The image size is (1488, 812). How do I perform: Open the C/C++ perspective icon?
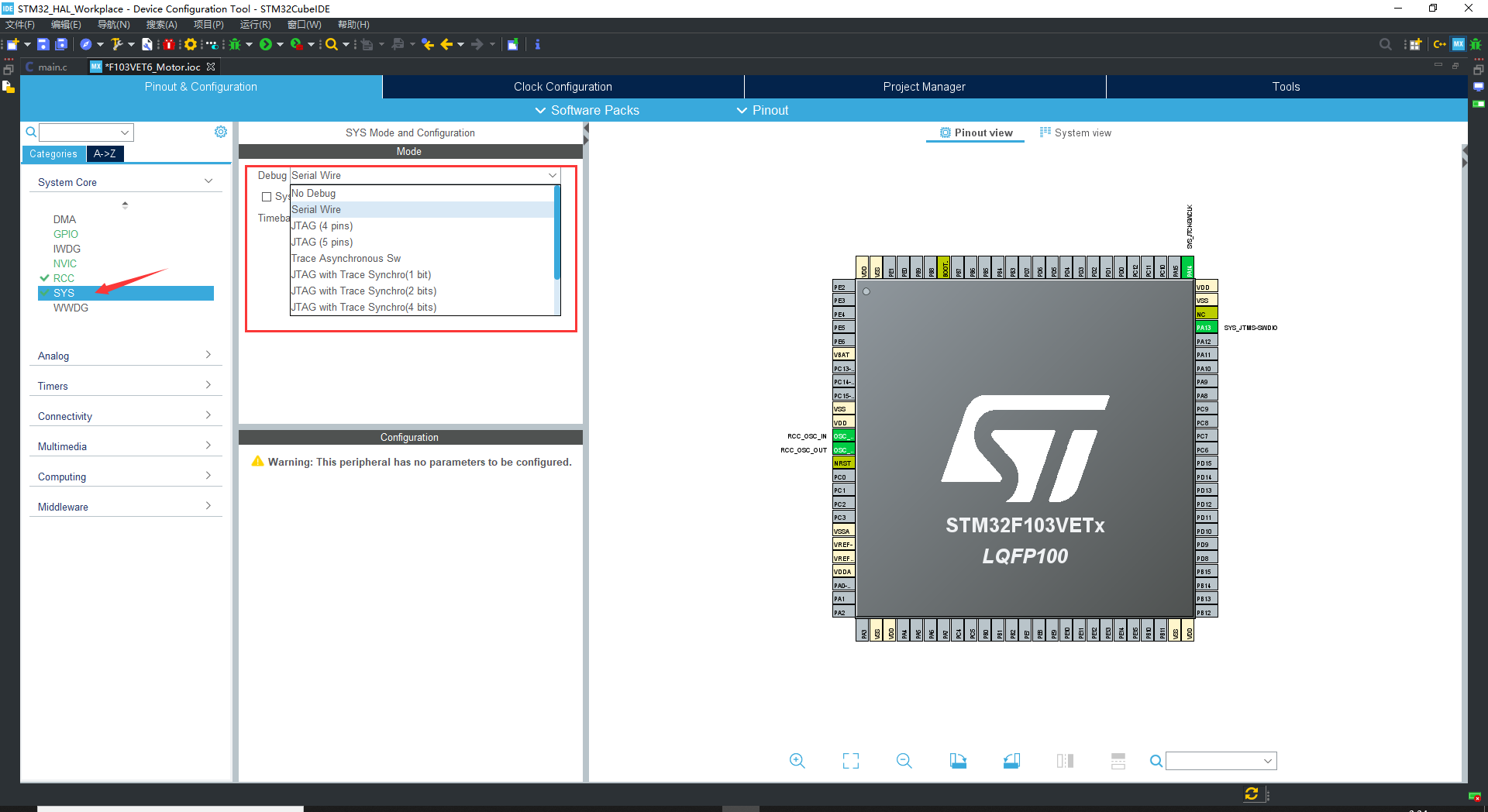[x=1439, y=44]
